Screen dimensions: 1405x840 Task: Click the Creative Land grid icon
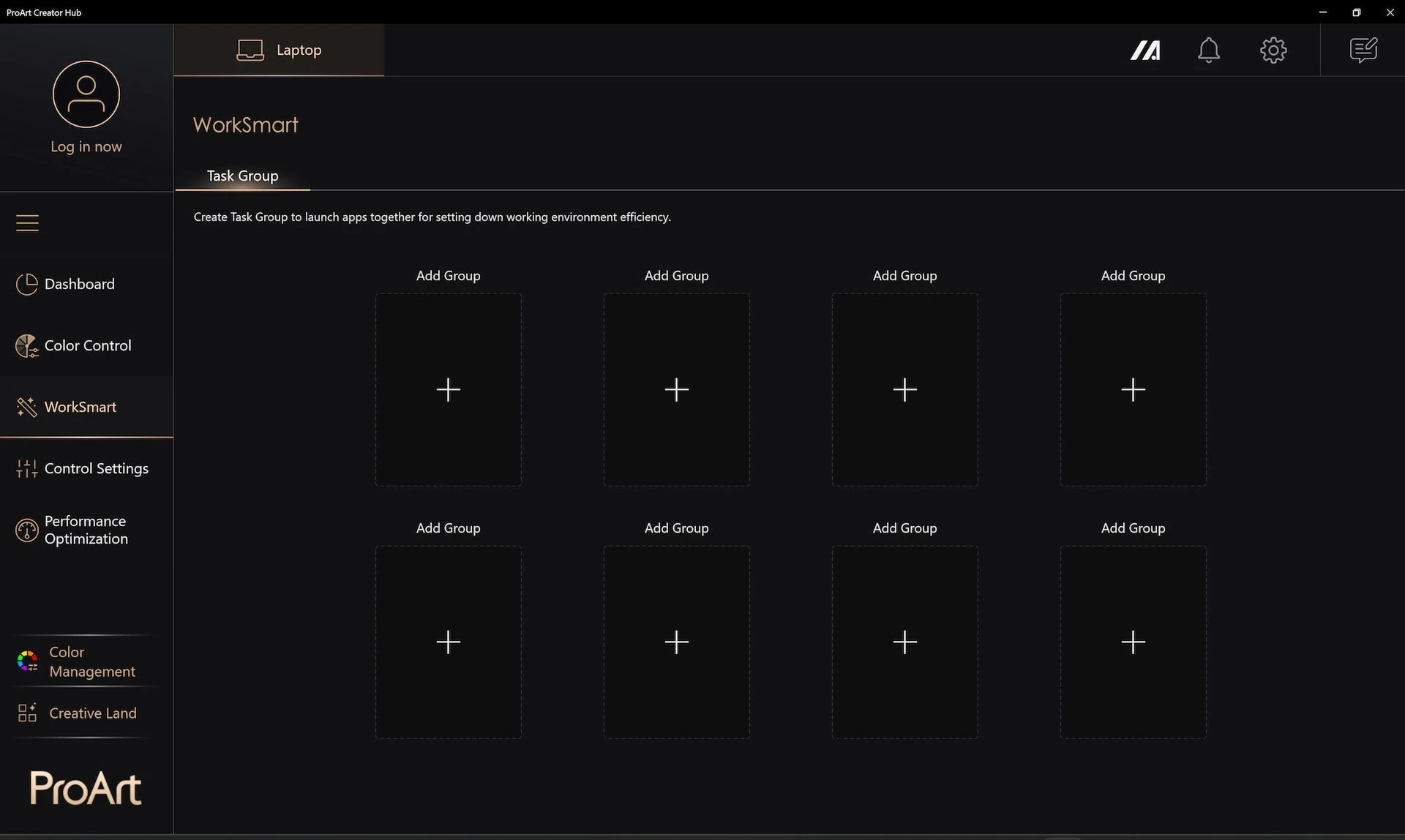point(27,713)
